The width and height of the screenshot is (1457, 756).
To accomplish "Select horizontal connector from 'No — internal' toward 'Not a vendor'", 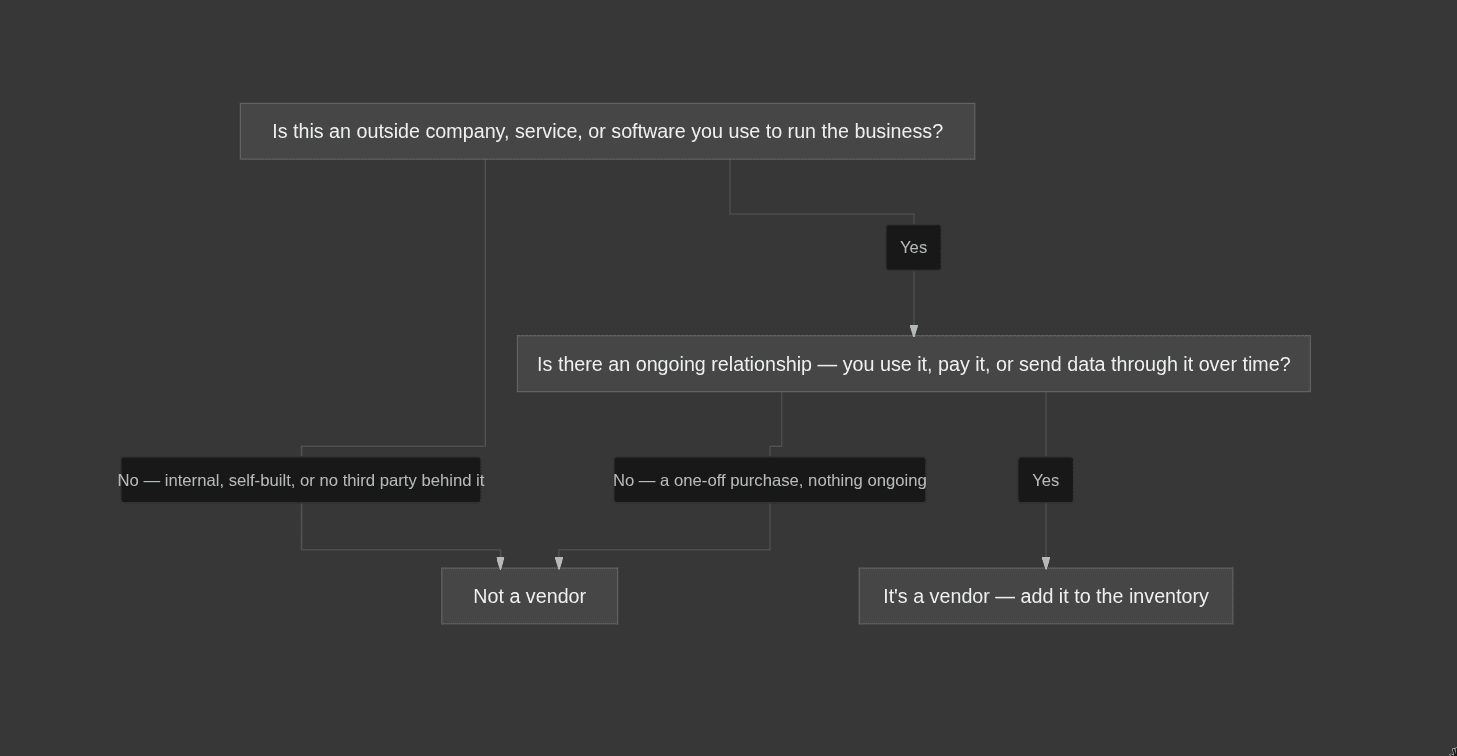I will (401, 549).
